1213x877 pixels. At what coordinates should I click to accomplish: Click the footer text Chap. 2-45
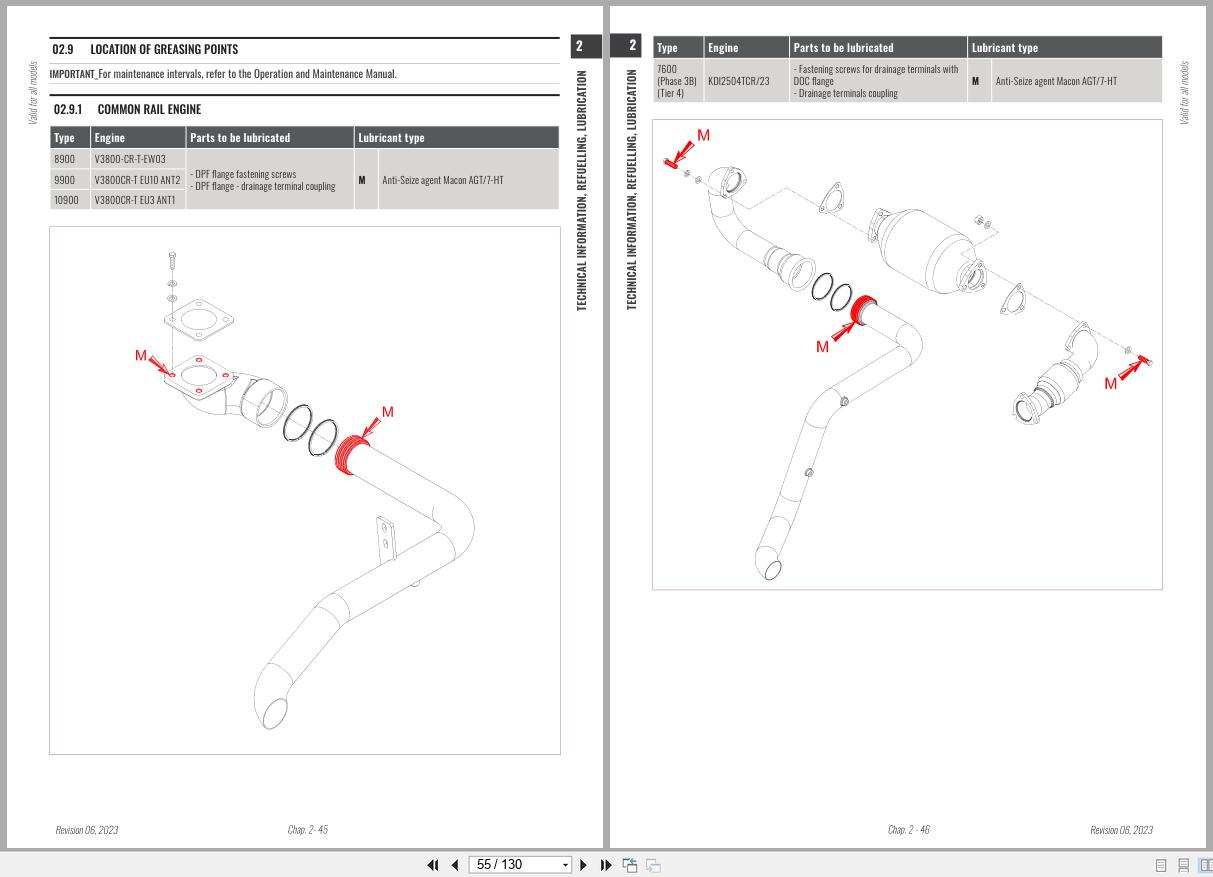308,829
